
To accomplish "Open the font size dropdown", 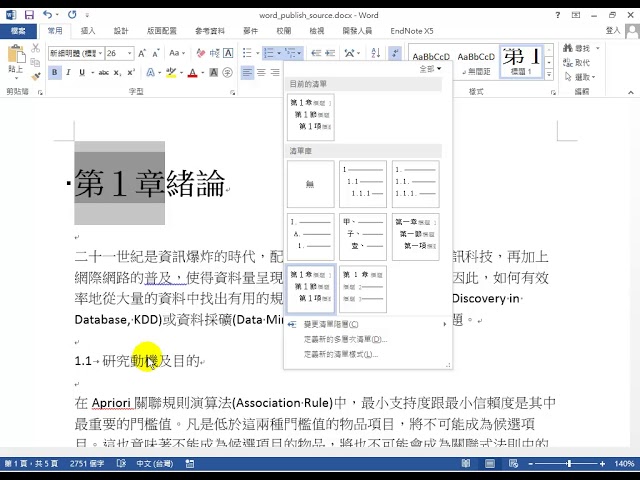I will click(x=129, y=53).
